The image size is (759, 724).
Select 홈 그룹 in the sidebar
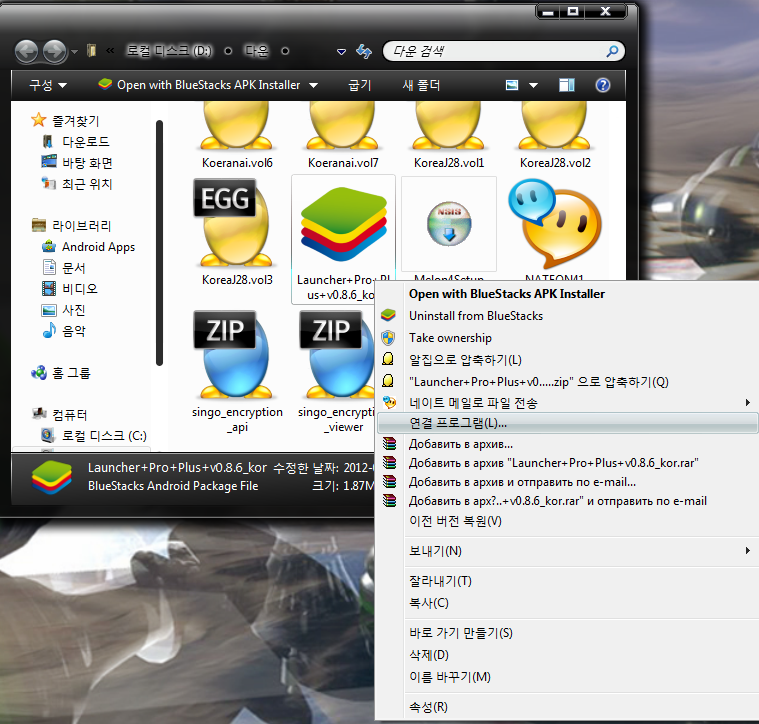(61, 373)
